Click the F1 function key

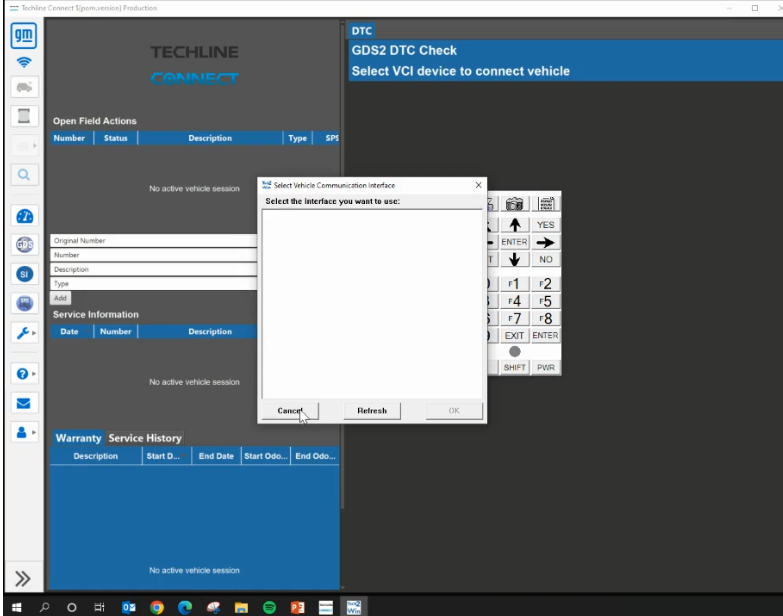point(514,284)
